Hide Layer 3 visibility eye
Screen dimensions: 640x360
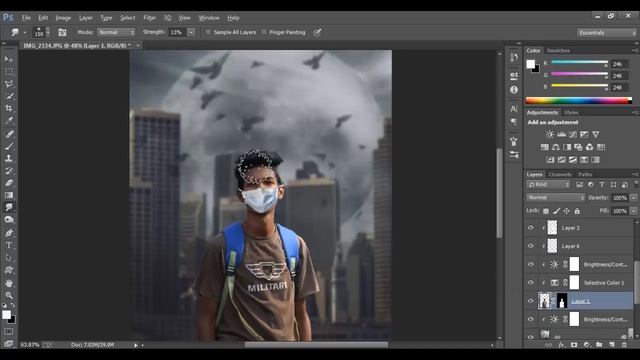(531, 228)
